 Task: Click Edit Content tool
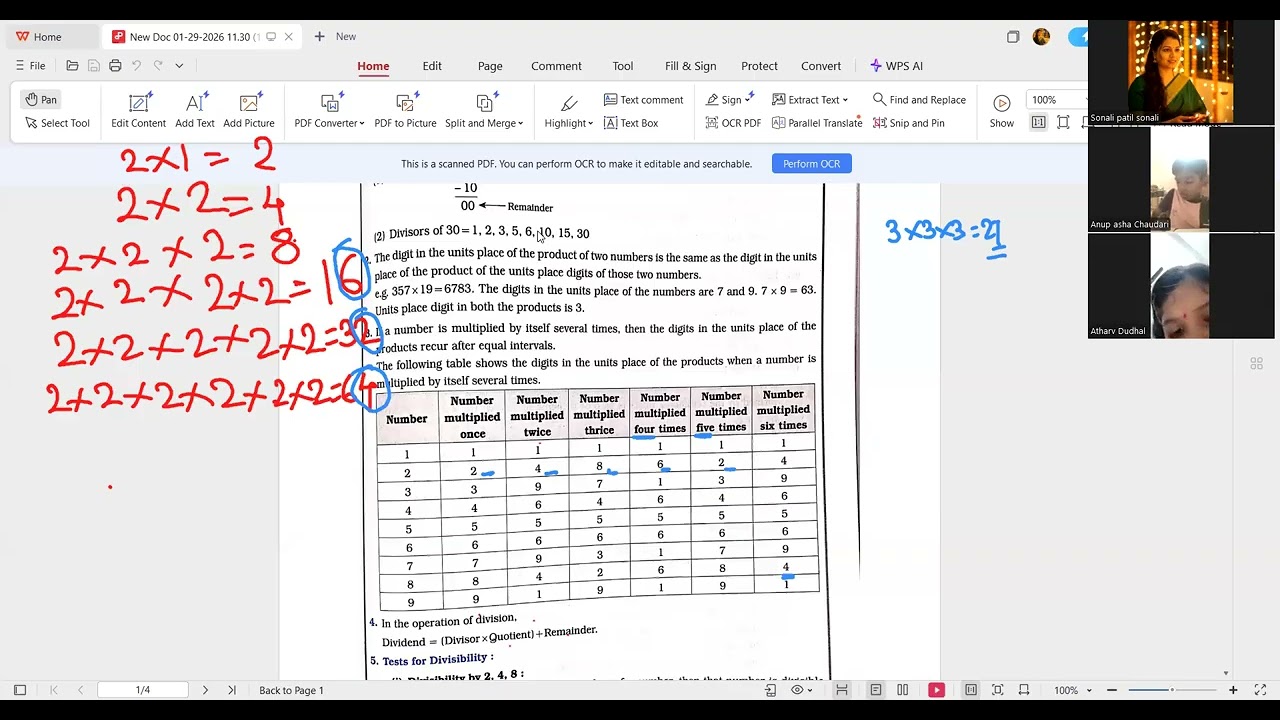(138, 111)
